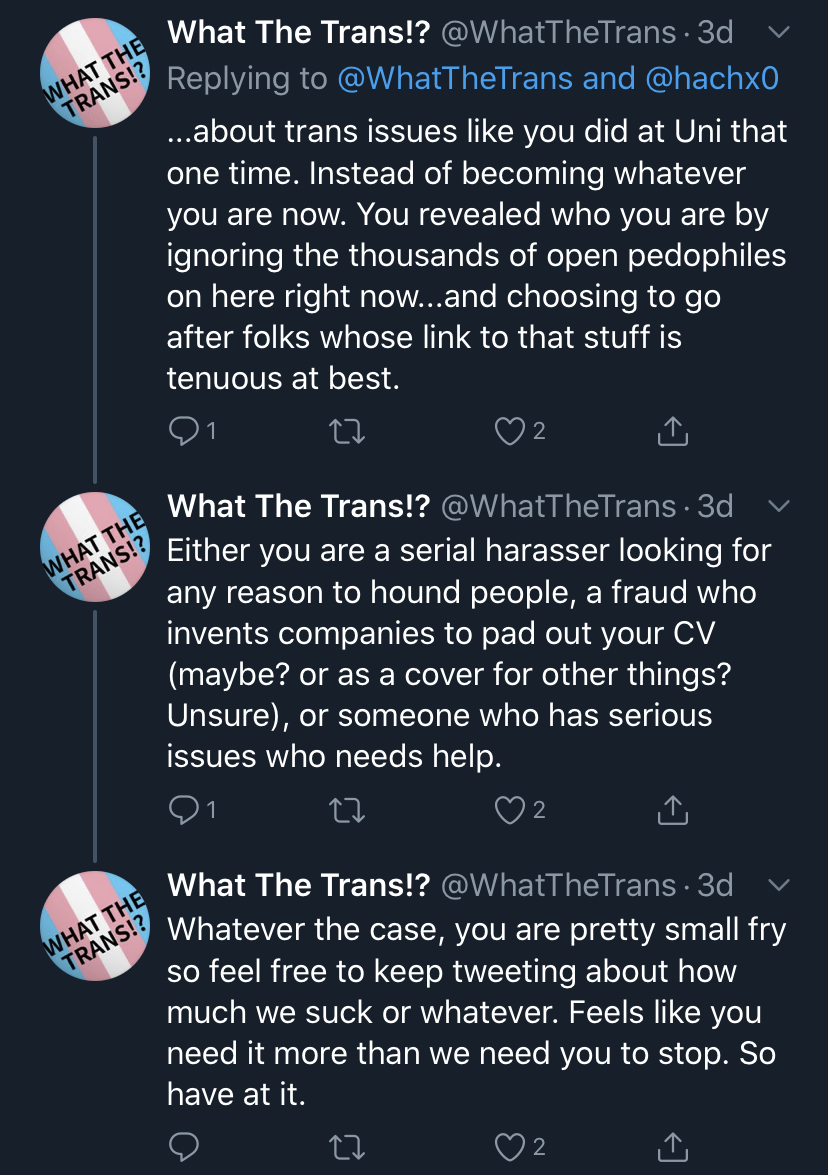The image size is (828, 1175).
Task: Share the first tweet via share icon
Action: [673, 431]
